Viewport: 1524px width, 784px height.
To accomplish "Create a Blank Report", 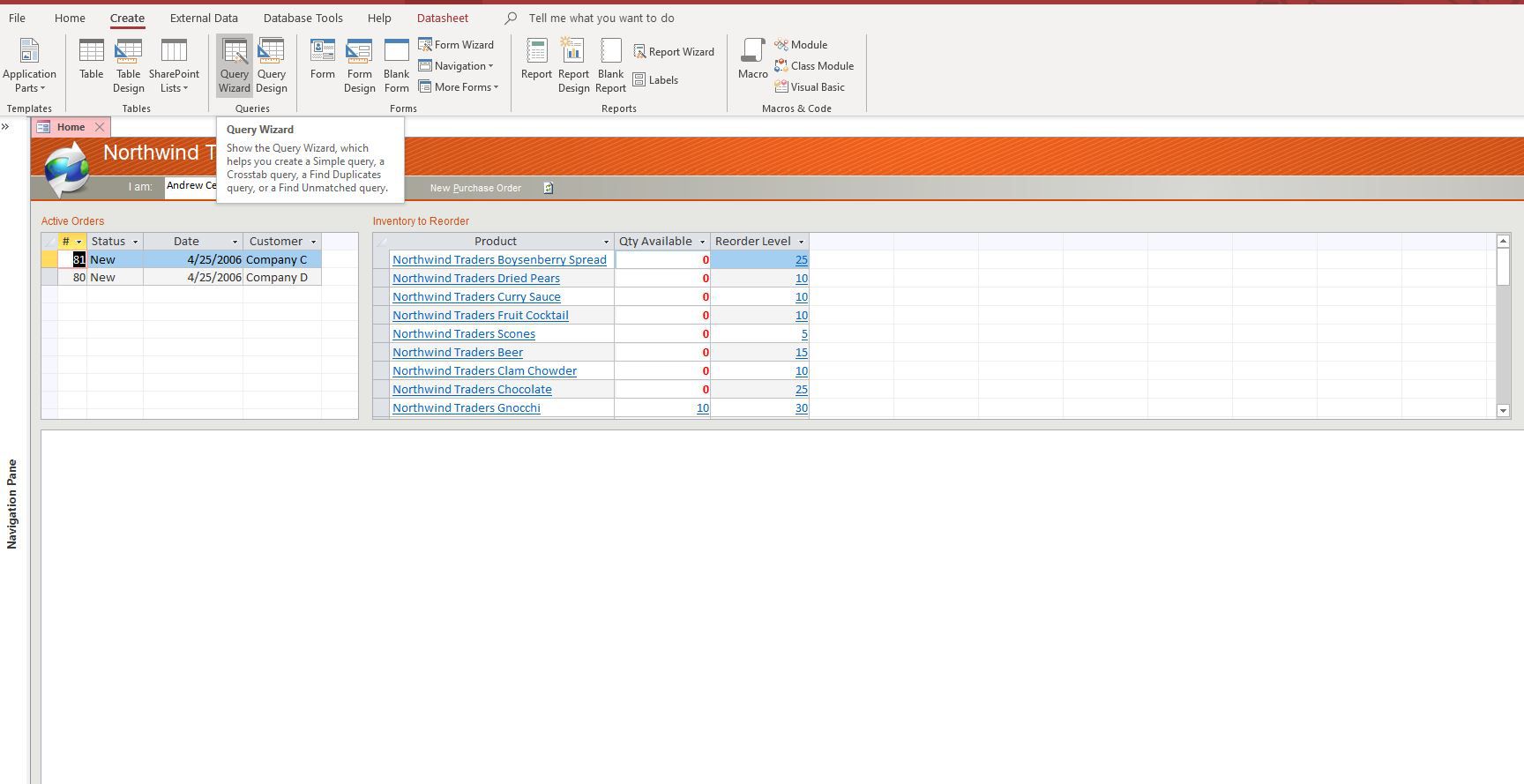I will coord(610,66).
